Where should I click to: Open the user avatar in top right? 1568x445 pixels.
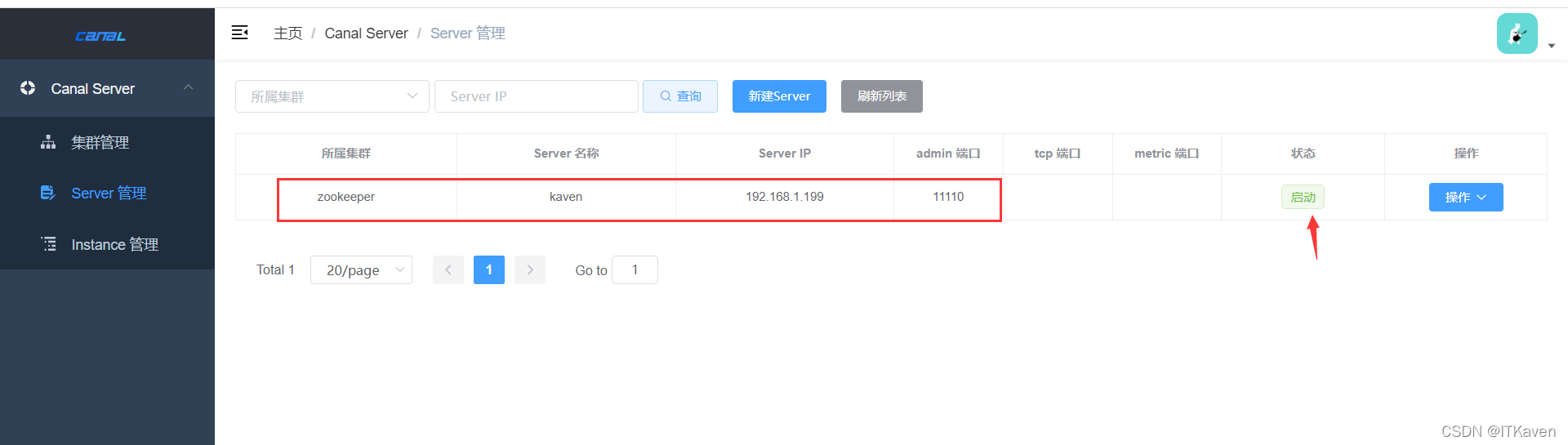coord(1517,33)
